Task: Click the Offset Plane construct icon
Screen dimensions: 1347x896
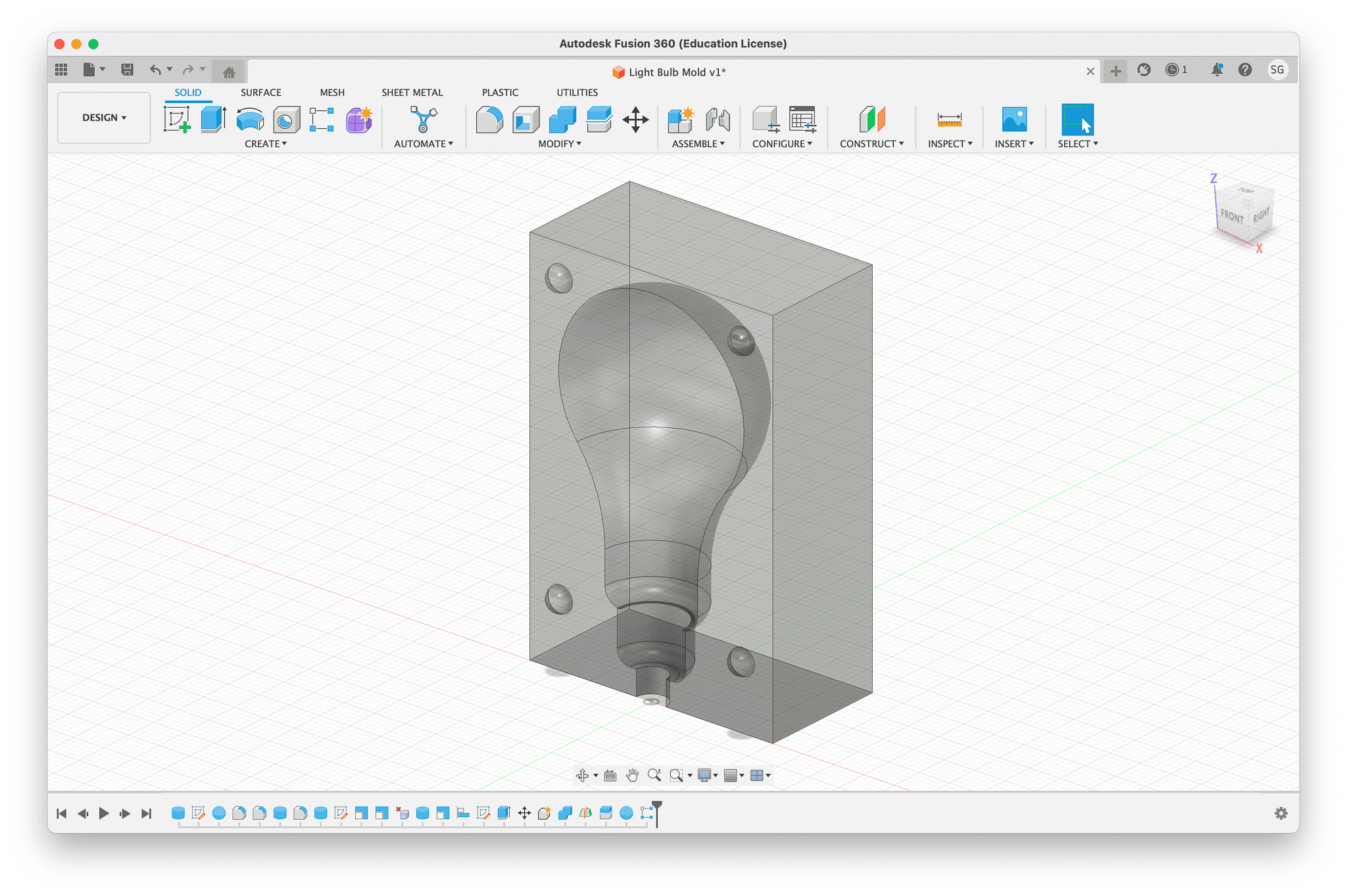Action: pyautogui.click(x=872, y=120)
